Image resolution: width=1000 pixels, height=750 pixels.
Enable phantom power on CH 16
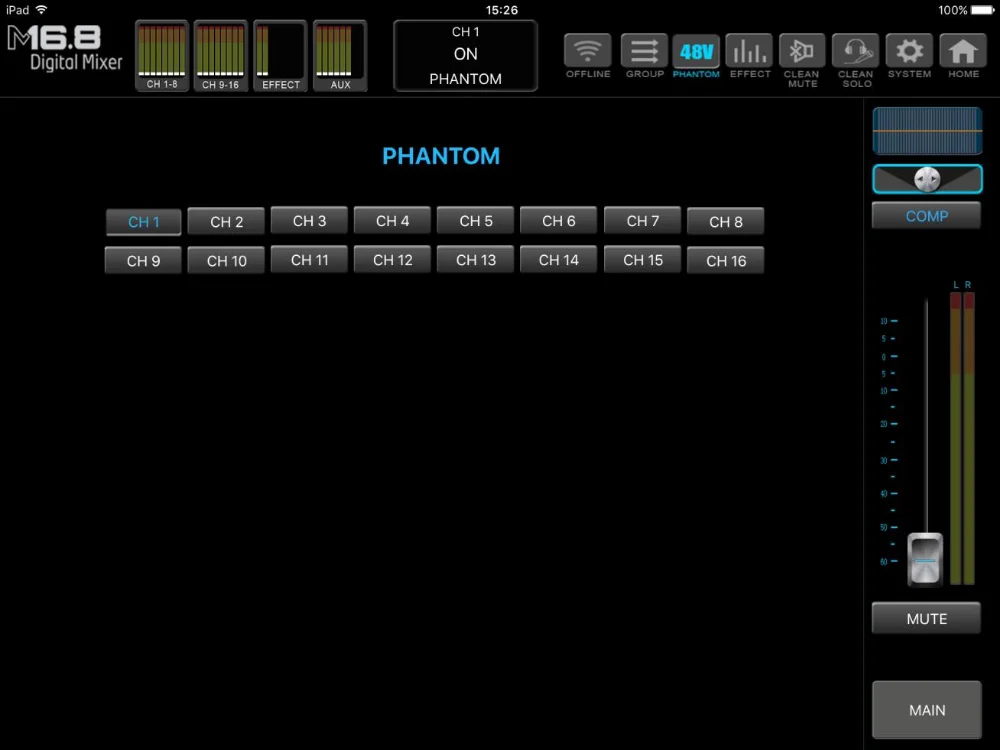coord(726,261)
